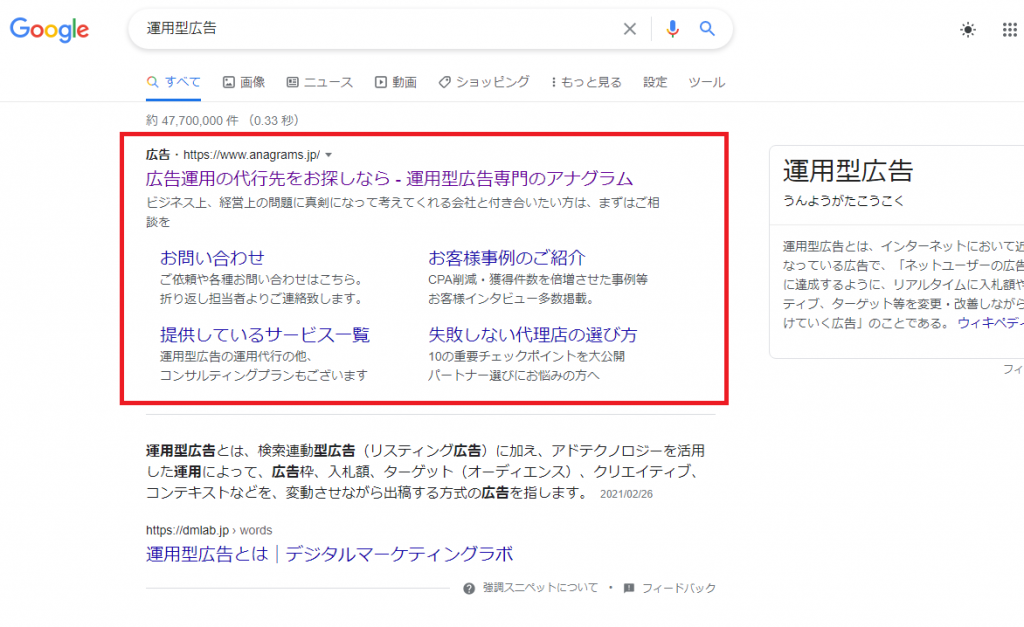Switch to the 画像 tab
This screenshot has width=1024, height=627.
(244, 82)
